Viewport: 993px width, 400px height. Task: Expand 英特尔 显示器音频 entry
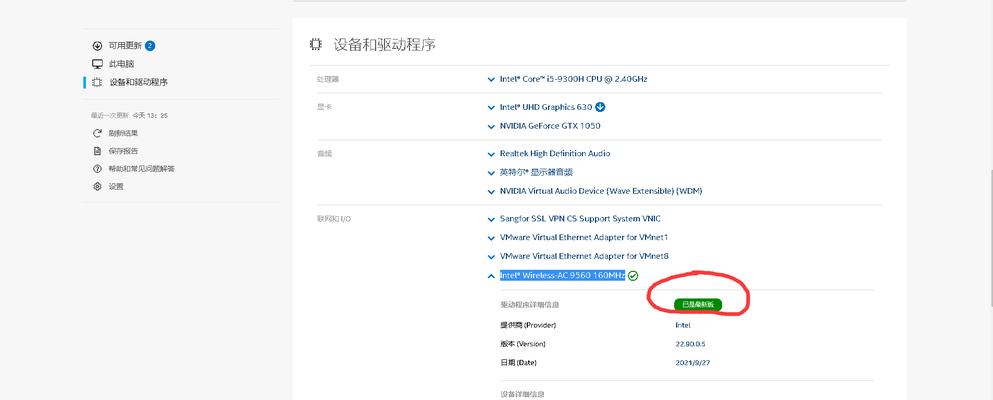491,173
